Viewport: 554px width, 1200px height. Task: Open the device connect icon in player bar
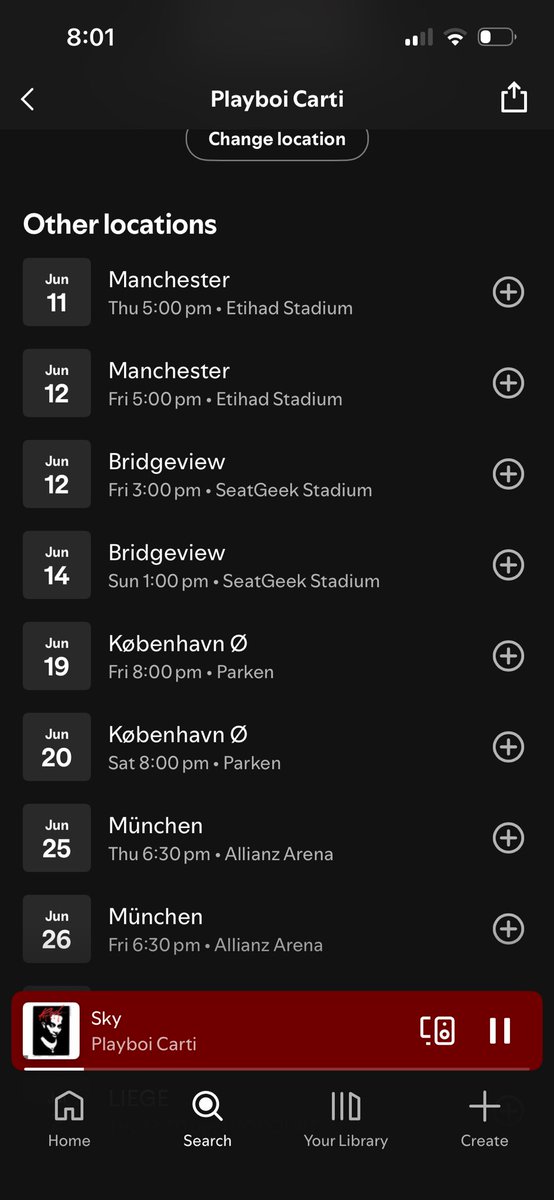[437, 1030]
